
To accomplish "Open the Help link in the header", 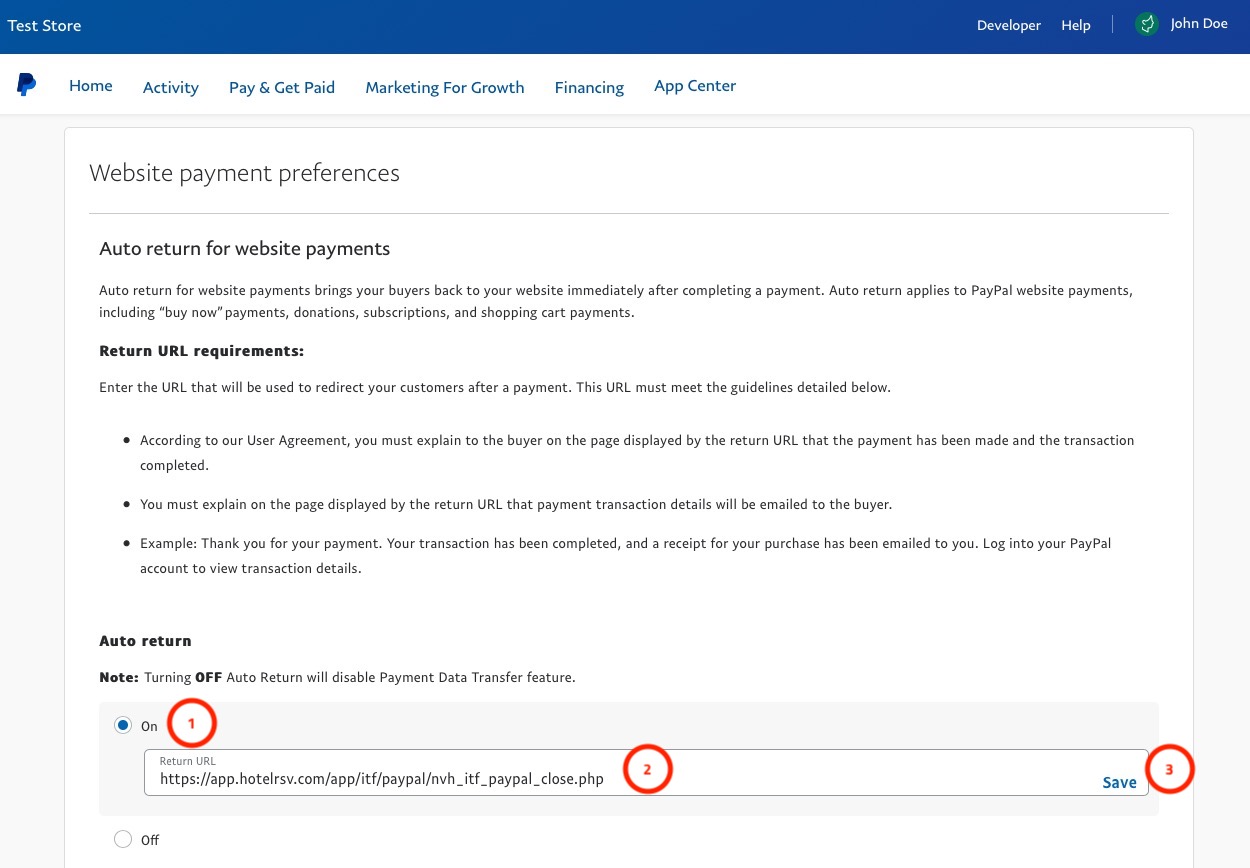I will coord(1076,25).
